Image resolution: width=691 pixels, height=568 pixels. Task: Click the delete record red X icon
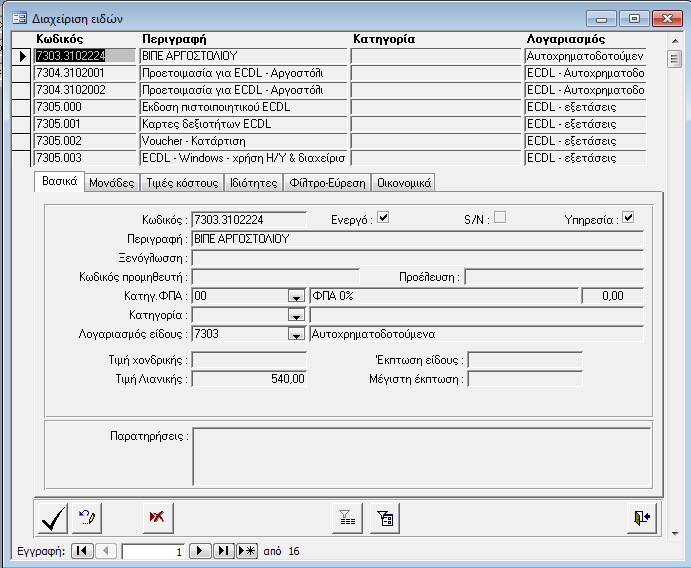pyautogui.click(x=157, y=517)
